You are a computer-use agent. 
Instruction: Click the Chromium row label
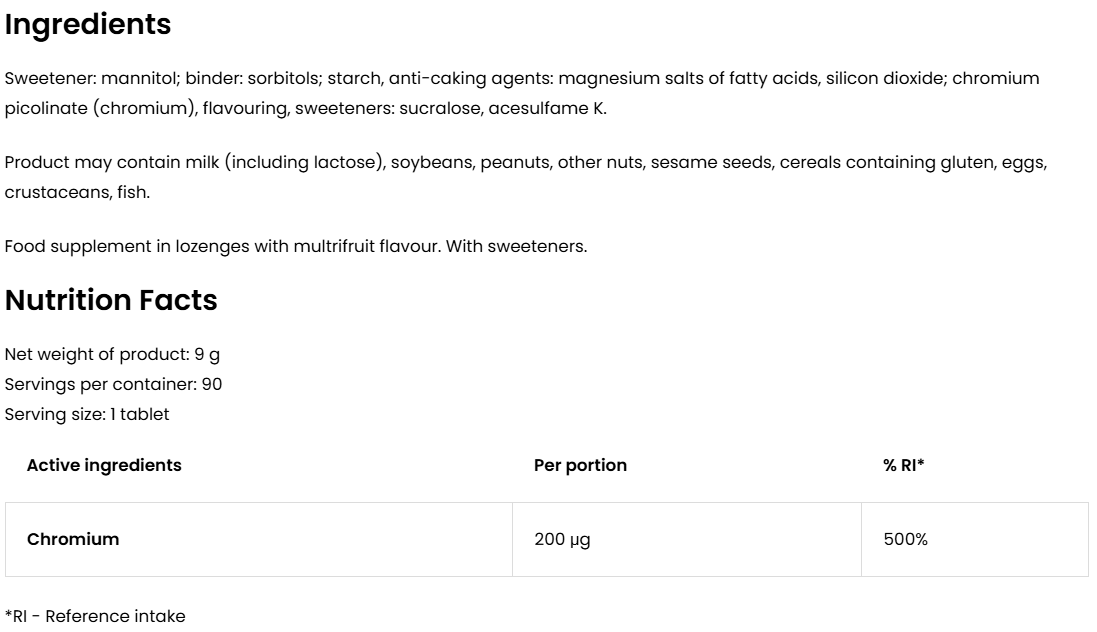(x=73, y=539)
